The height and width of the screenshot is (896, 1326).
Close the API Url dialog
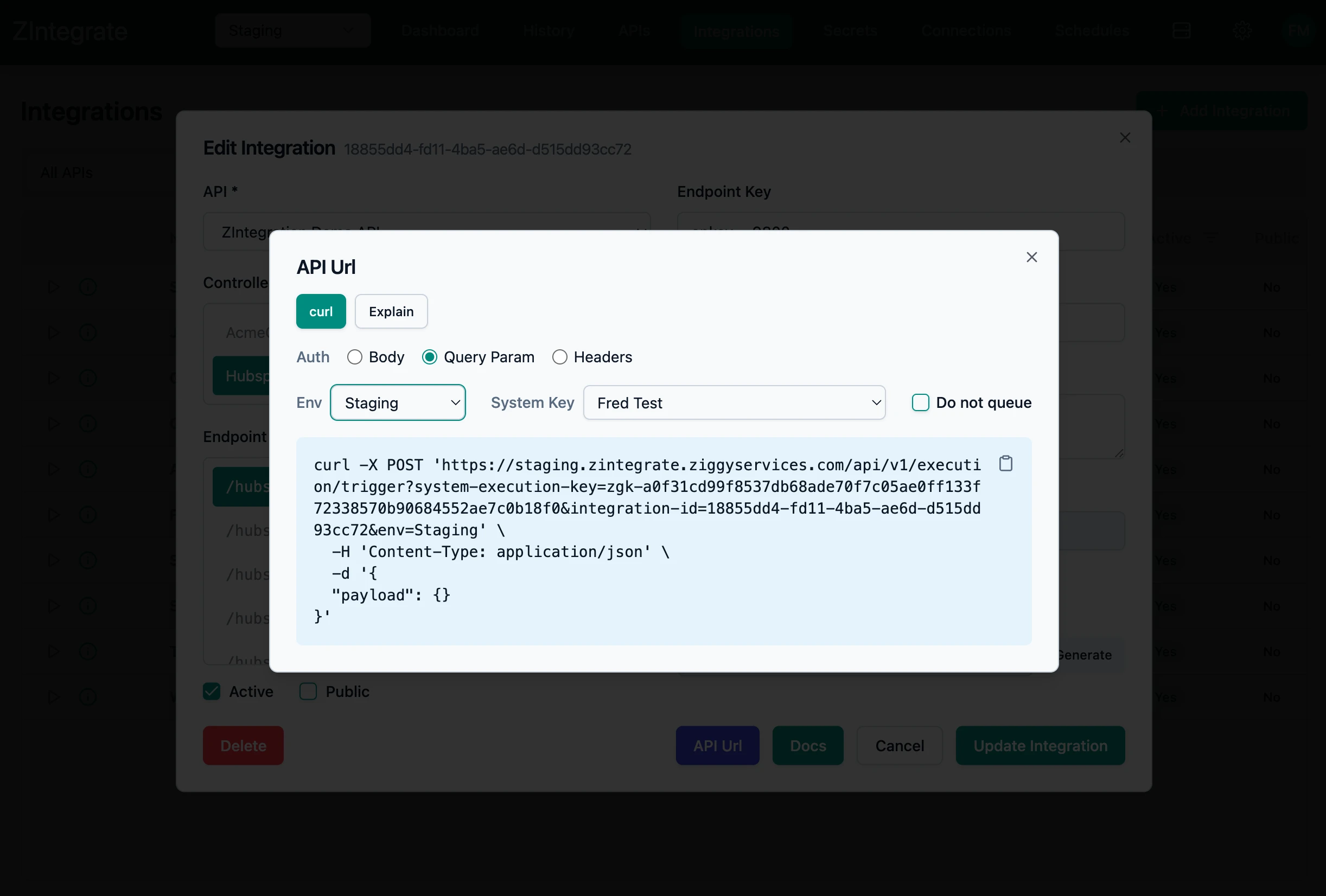pyautogui.click(x=1031, y=257)
